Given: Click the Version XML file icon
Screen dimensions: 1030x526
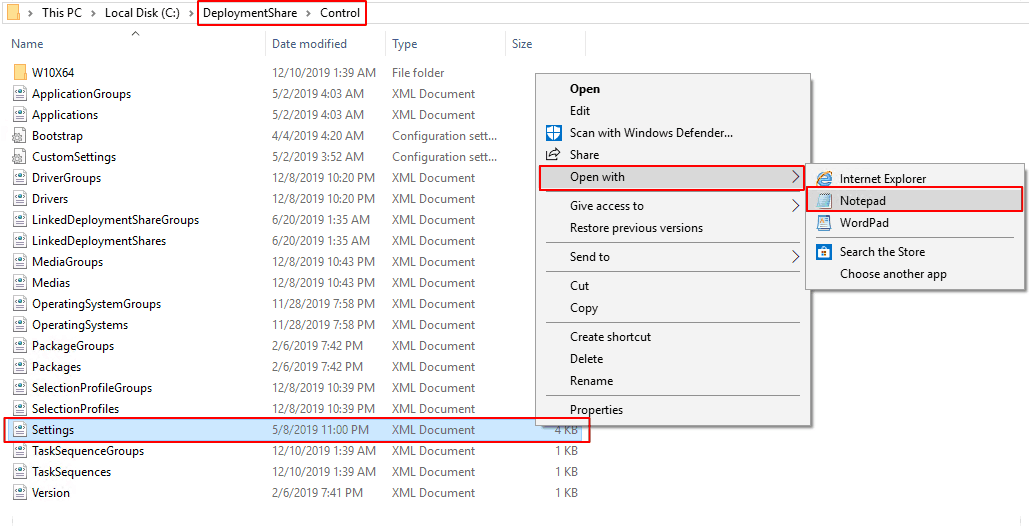Looking at the screenshot, I should (x=20, y=493).
